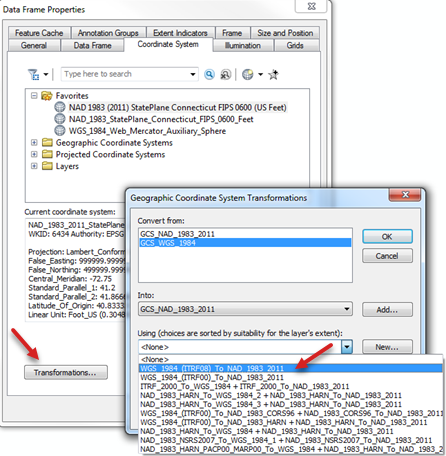Switch to the Frame tab
The height and width of the screenshot is (456, 446).
point(232,33)
